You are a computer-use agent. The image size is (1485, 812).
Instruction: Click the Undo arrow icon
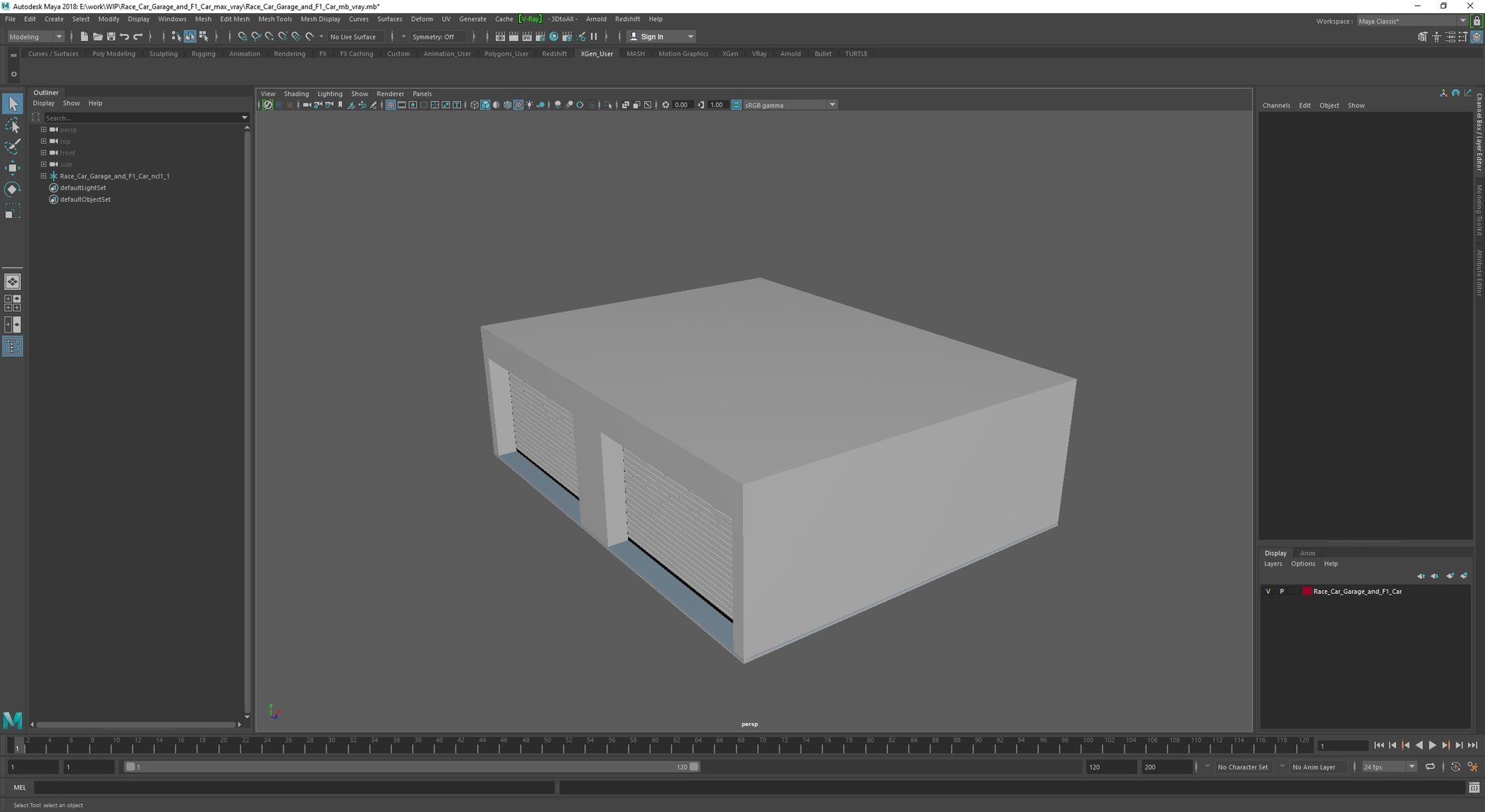click(125, 36)
